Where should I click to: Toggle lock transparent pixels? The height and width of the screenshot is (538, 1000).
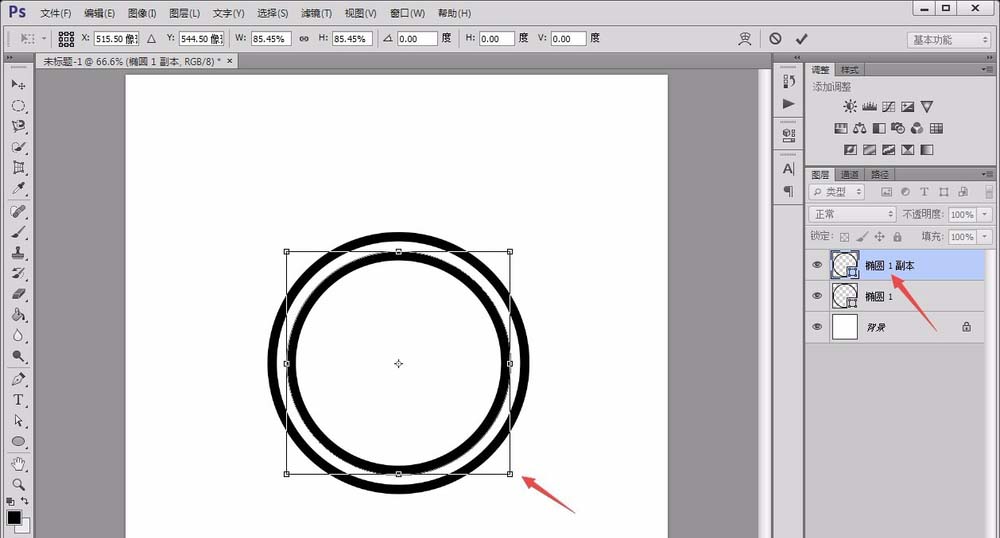844,236
